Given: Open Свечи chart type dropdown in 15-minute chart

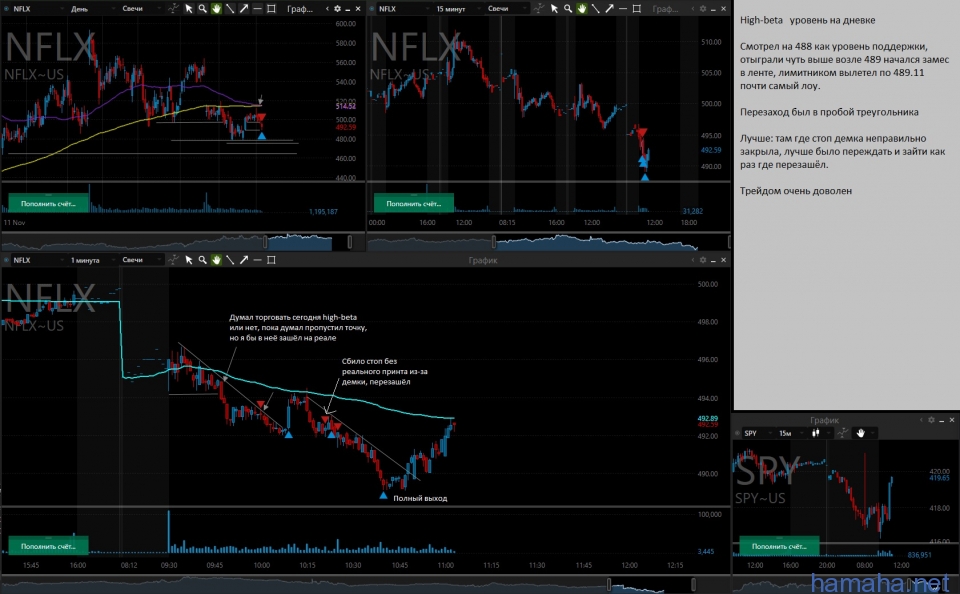Looking at the screenshot, I should pyautogui.click(x=506, y=9).
